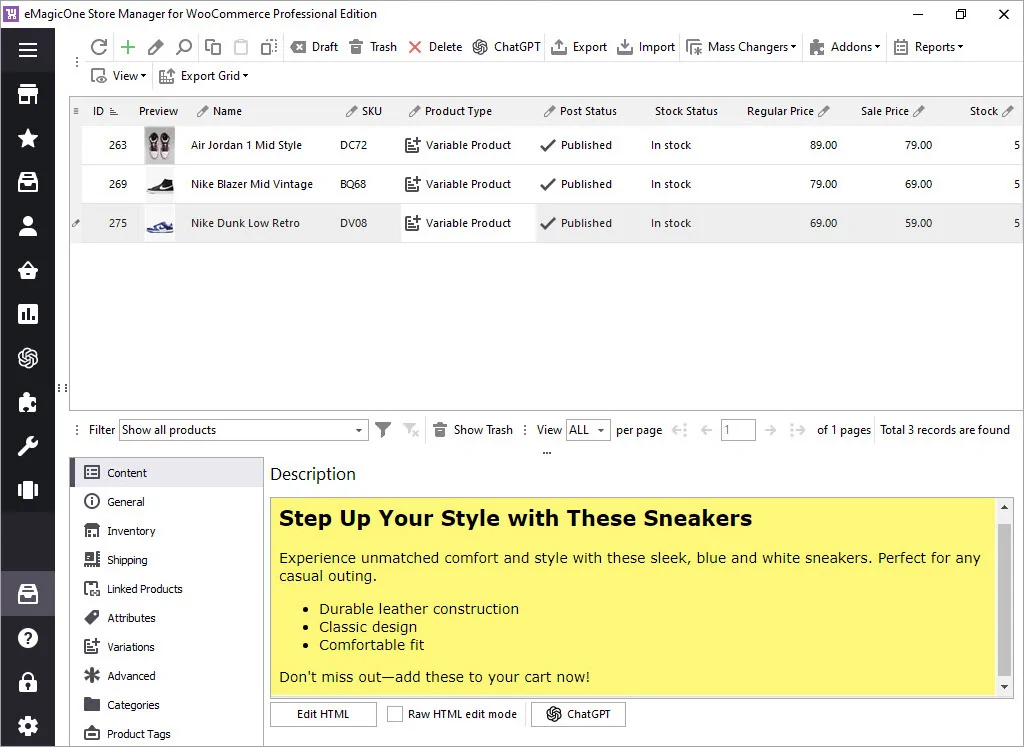This screenshot has height=747, width=1024.
Task: Click the Edit HTML button
Action: coord(322,714)
